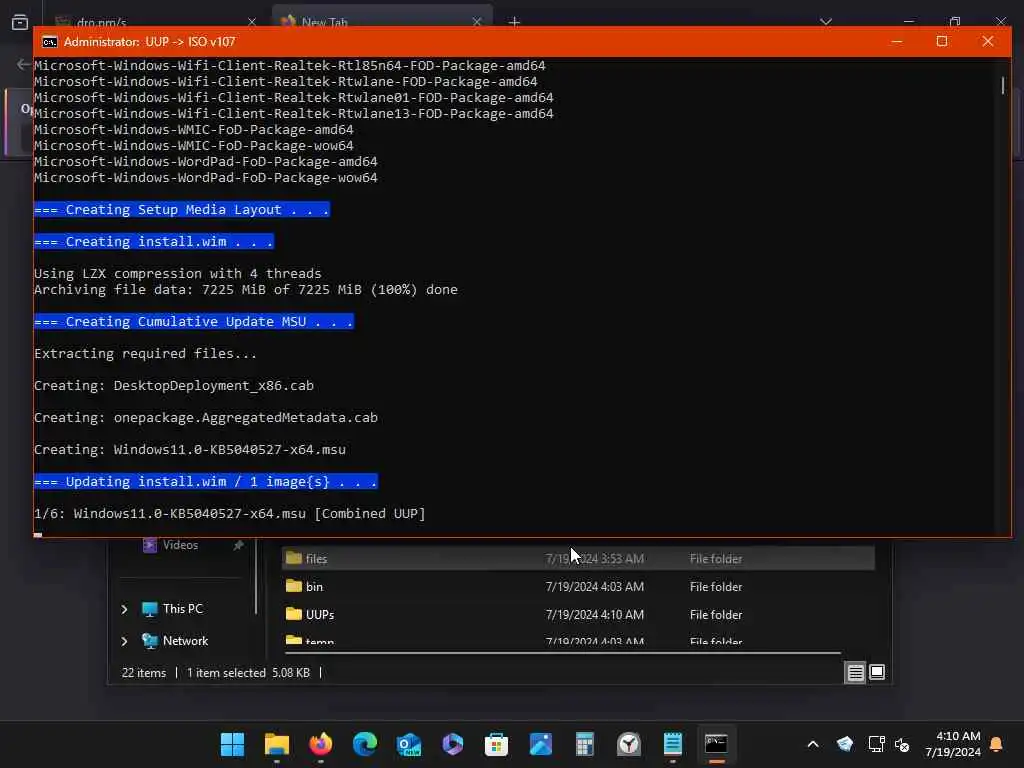1024x768 pixels.
Task: Click the '22 items' status bar text
Action: [x=144, y=673]
